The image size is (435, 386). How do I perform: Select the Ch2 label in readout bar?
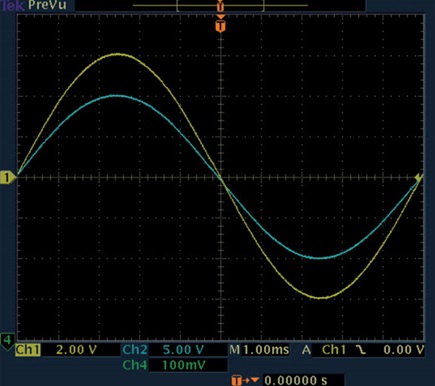(x=135, y=349)
